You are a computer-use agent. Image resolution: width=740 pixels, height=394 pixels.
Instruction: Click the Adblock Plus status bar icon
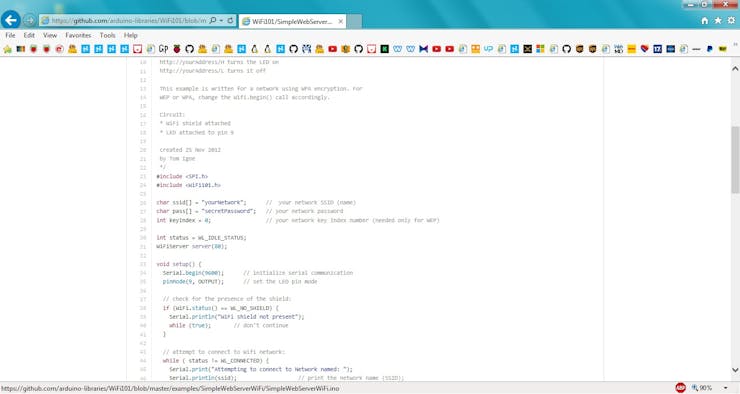pos(680,388)
